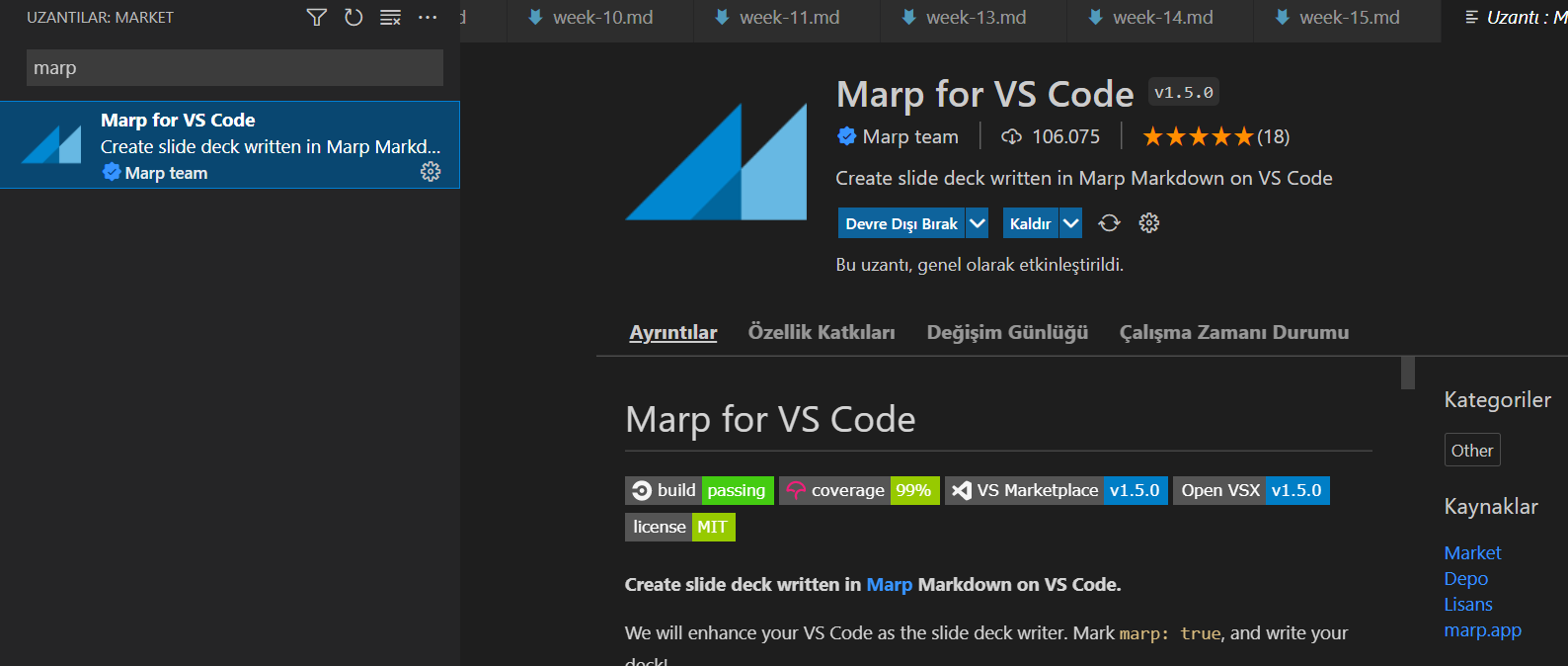Click the Kaynaklar heading
Viewport: 1568px width, 666px height.
(1491, 507)
